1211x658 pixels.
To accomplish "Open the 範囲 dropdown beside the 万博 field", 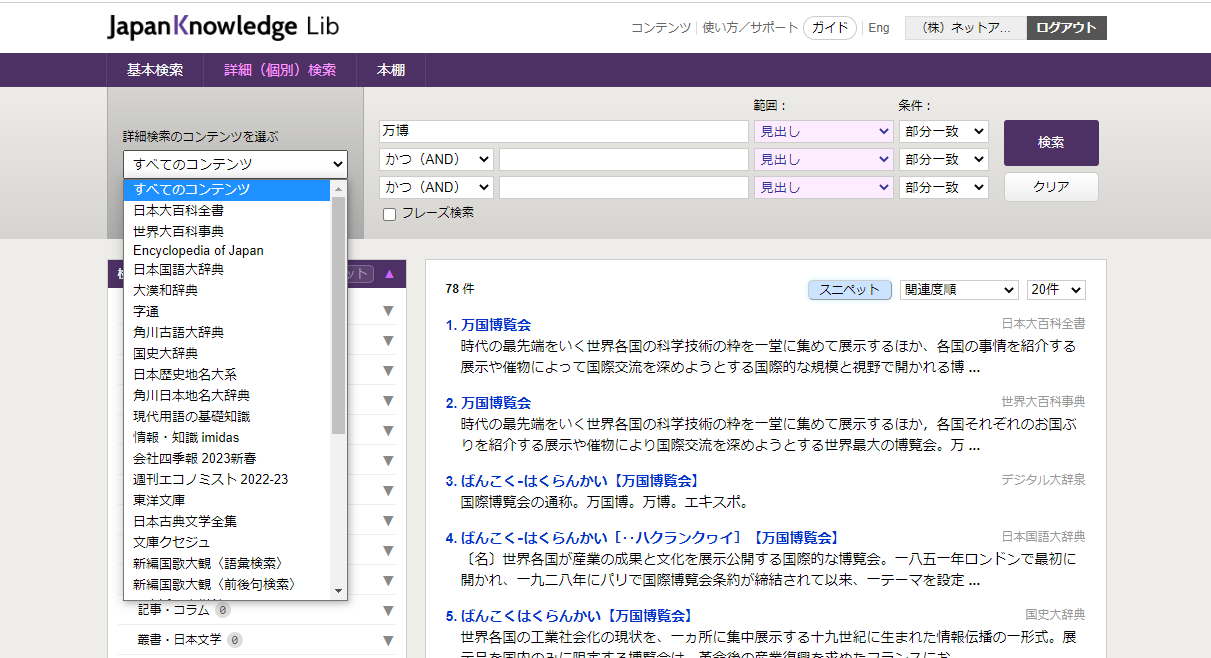I will 823,131.
